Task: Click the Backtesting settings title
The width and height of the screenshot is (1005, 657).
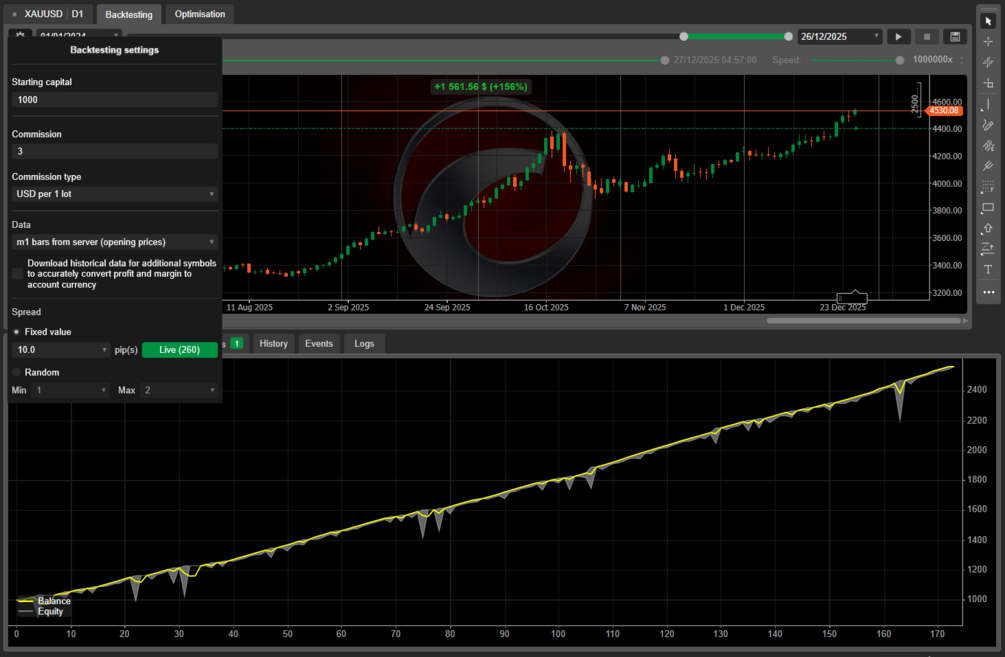Action: (x=114, y=50)
